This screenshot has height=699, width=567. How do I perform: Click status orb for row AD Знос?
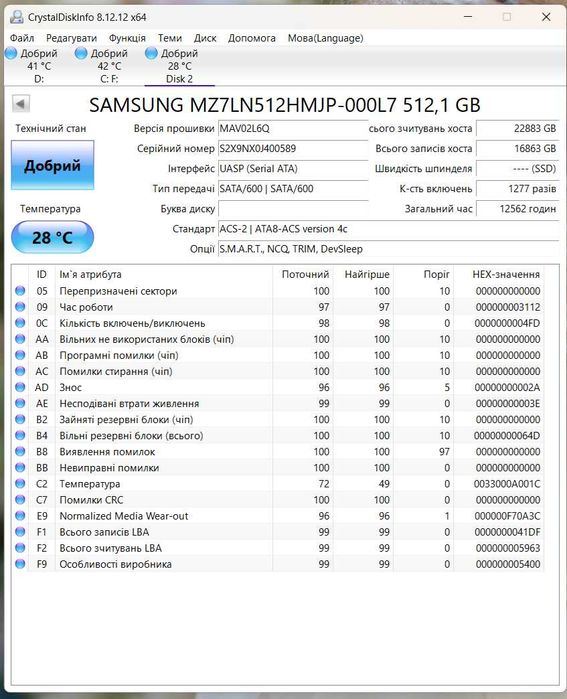pyautogui.click(x=20, y=387)
